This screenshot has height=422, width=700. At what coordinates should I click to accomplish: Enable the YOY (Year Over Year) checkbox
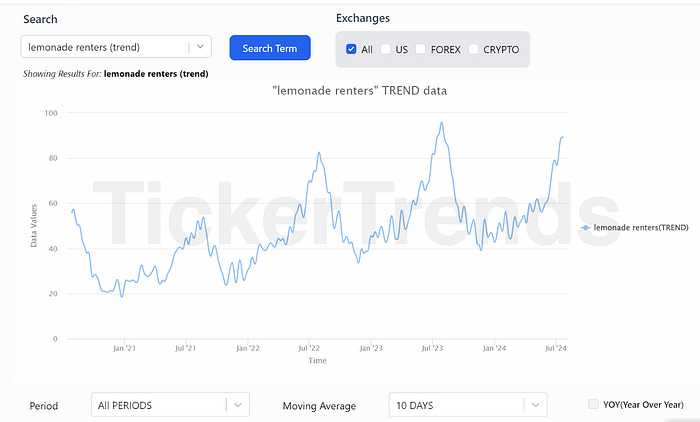pyautogui.click(x=593, y=404)
